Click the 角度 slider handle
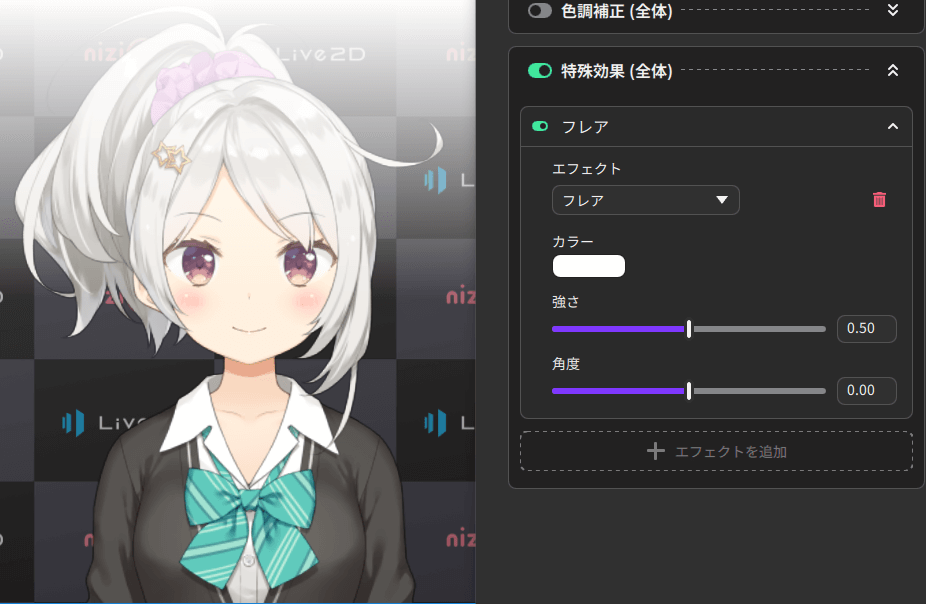The height and width of the screenshot is (604, 926). click(689, 391)
